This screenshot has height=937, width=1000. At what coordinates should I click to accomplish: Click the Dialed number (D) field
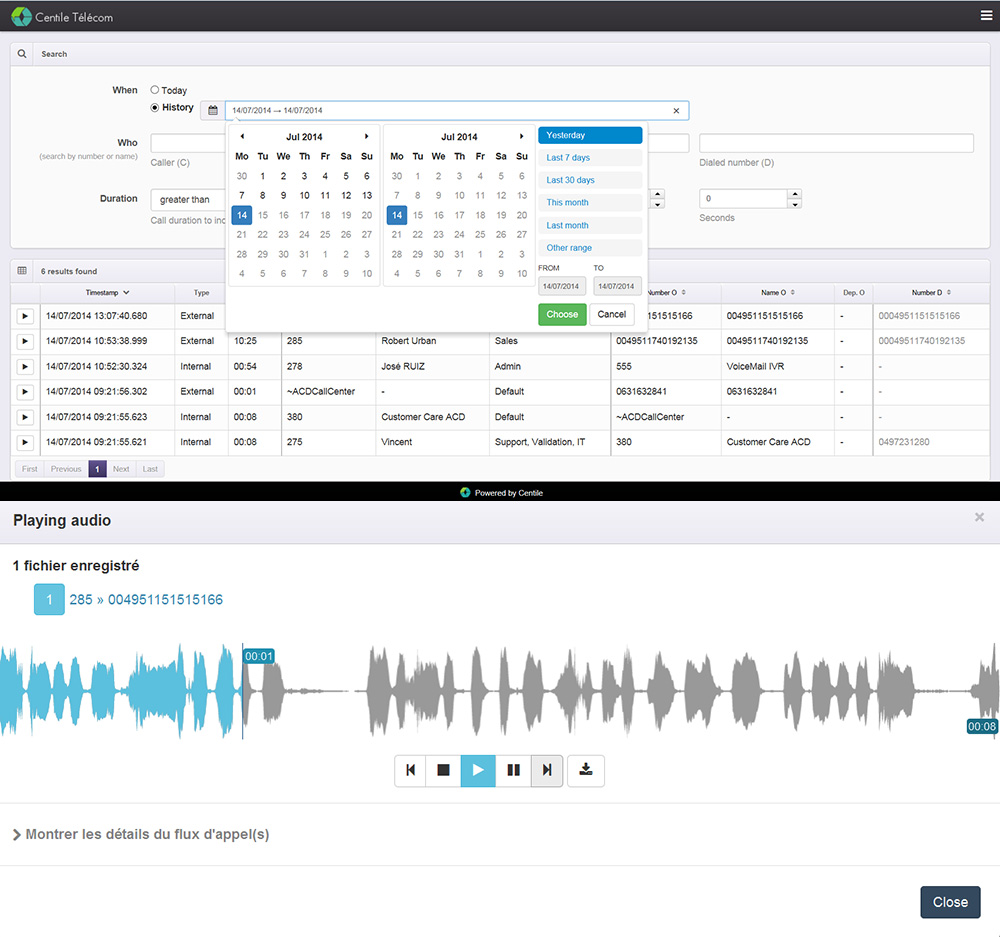(x=836, y=143)
